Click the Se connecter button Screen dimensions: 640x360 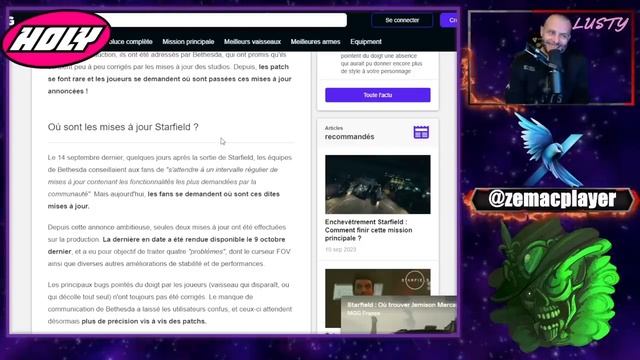[402, 20]
